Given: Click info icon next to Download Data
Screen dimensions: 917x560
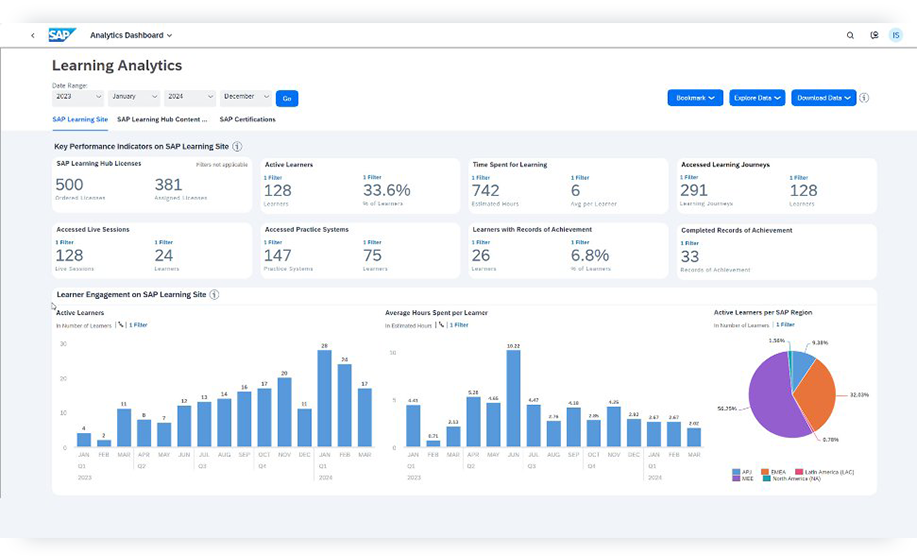Looking at the screenshot, I should (864, 98).
